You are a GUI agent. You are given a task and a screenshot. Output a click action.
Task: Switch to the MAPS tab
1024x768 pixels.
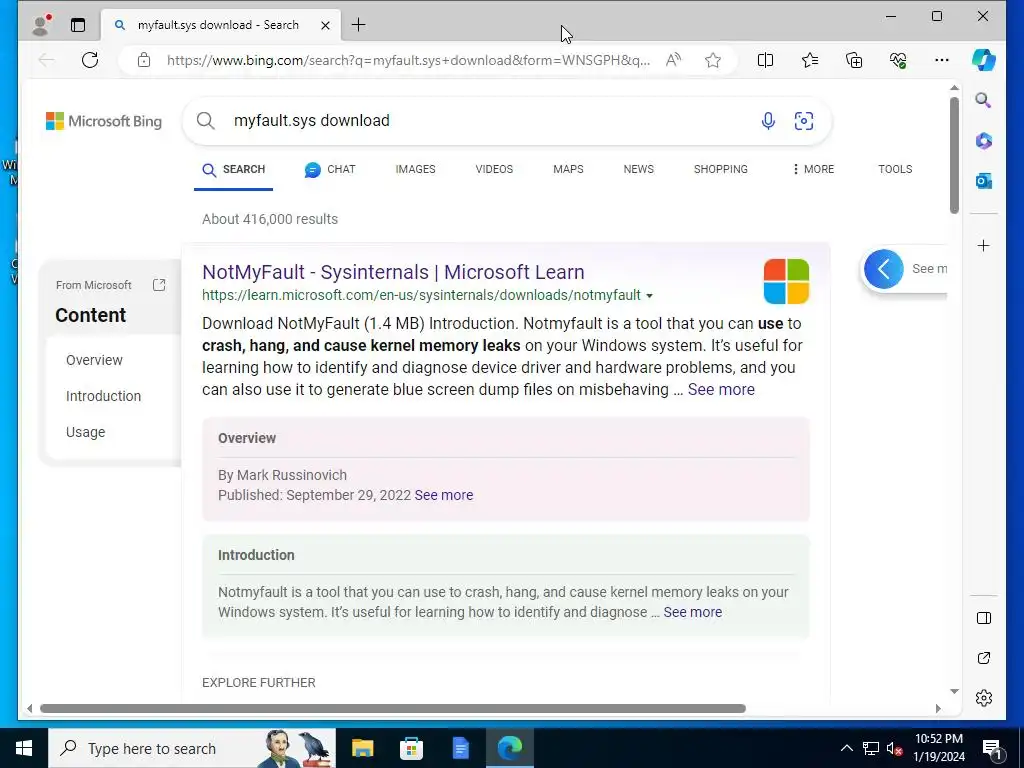tap(568, 169)
